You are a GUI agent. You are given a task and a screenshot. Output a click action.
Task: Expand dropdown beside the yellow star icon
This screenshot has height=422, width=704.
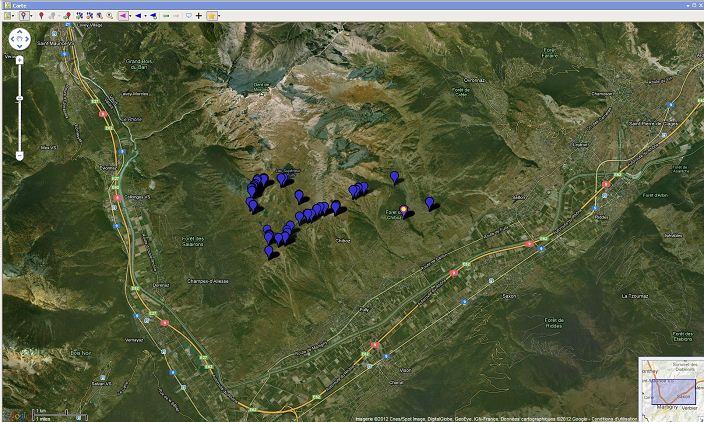tap(219, 16)
